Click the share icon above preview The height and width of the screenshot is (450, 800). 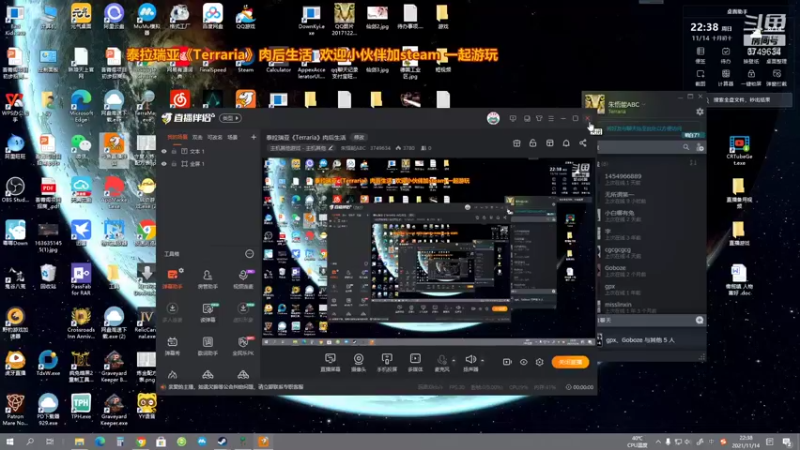pos(583,143)
